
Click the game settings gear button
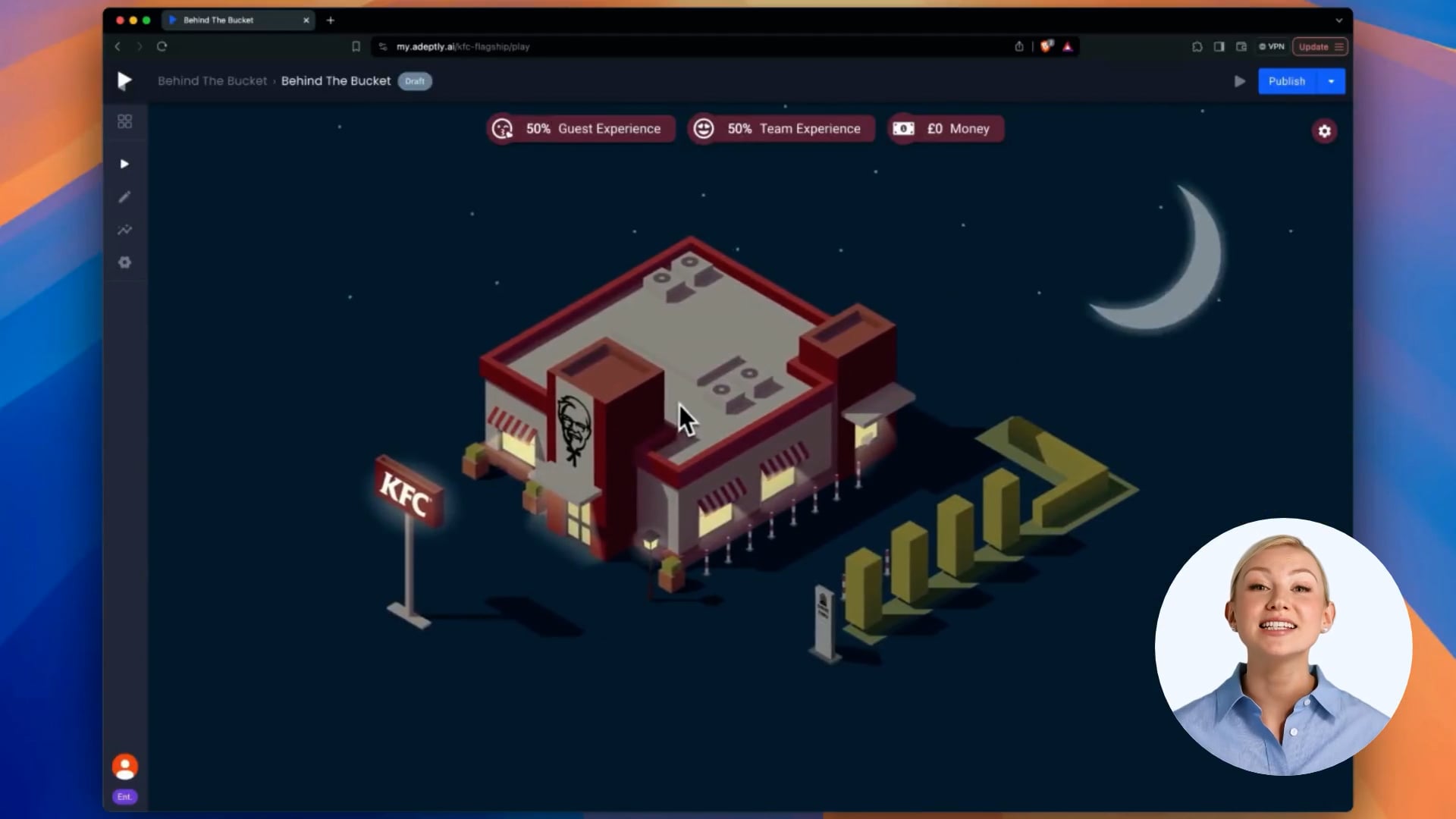coord(1324,131)
